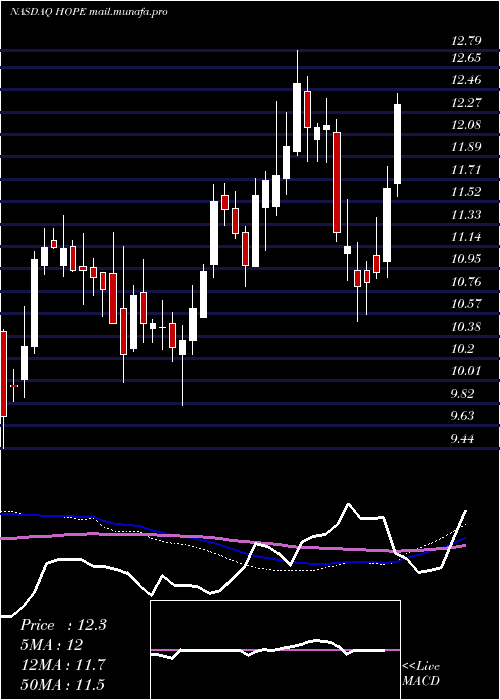Click the 9.44 price axis label

(463, 439)
